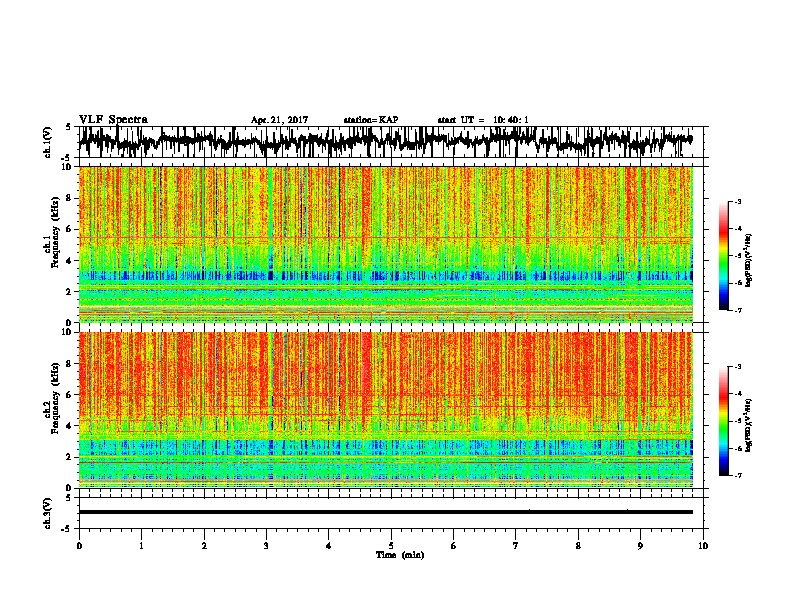The width and height of the screenshot is (792, 612).
Task: Click the time axis tick label '3'
Action: [x=266, y=546]
